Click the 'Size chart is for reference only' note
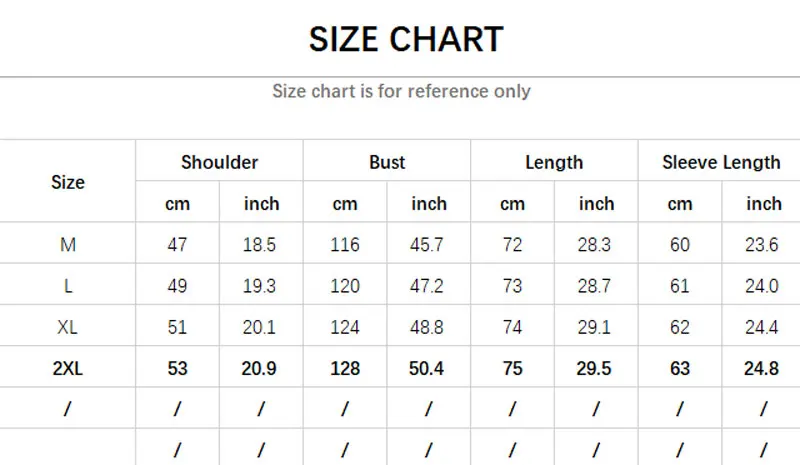Image resolution: width=800 pixels, height=465 pixels. coord(401,91)
